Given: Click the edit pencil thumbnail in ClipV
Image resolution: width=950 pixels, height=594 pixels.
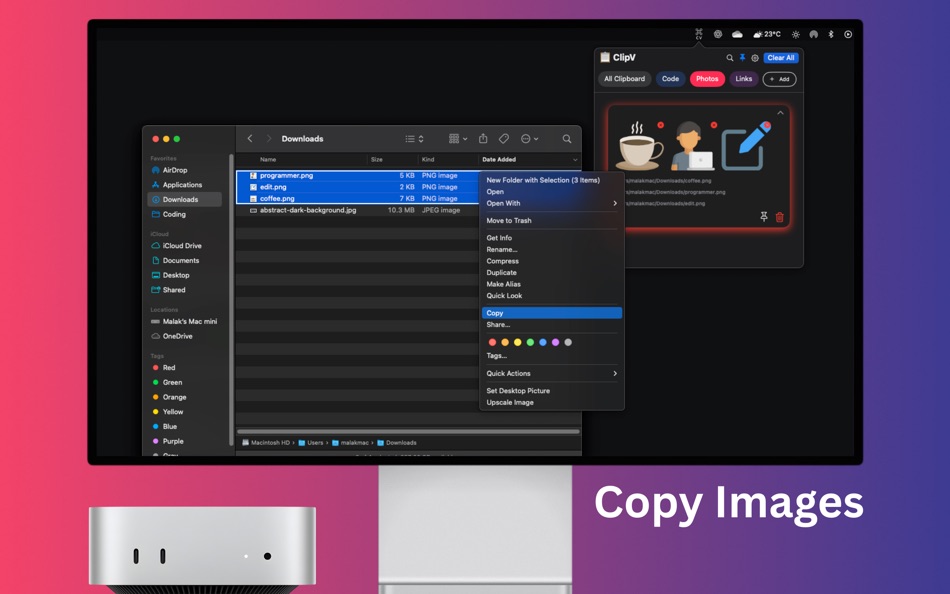Looking at the screenshot, I should pos(746,147).
